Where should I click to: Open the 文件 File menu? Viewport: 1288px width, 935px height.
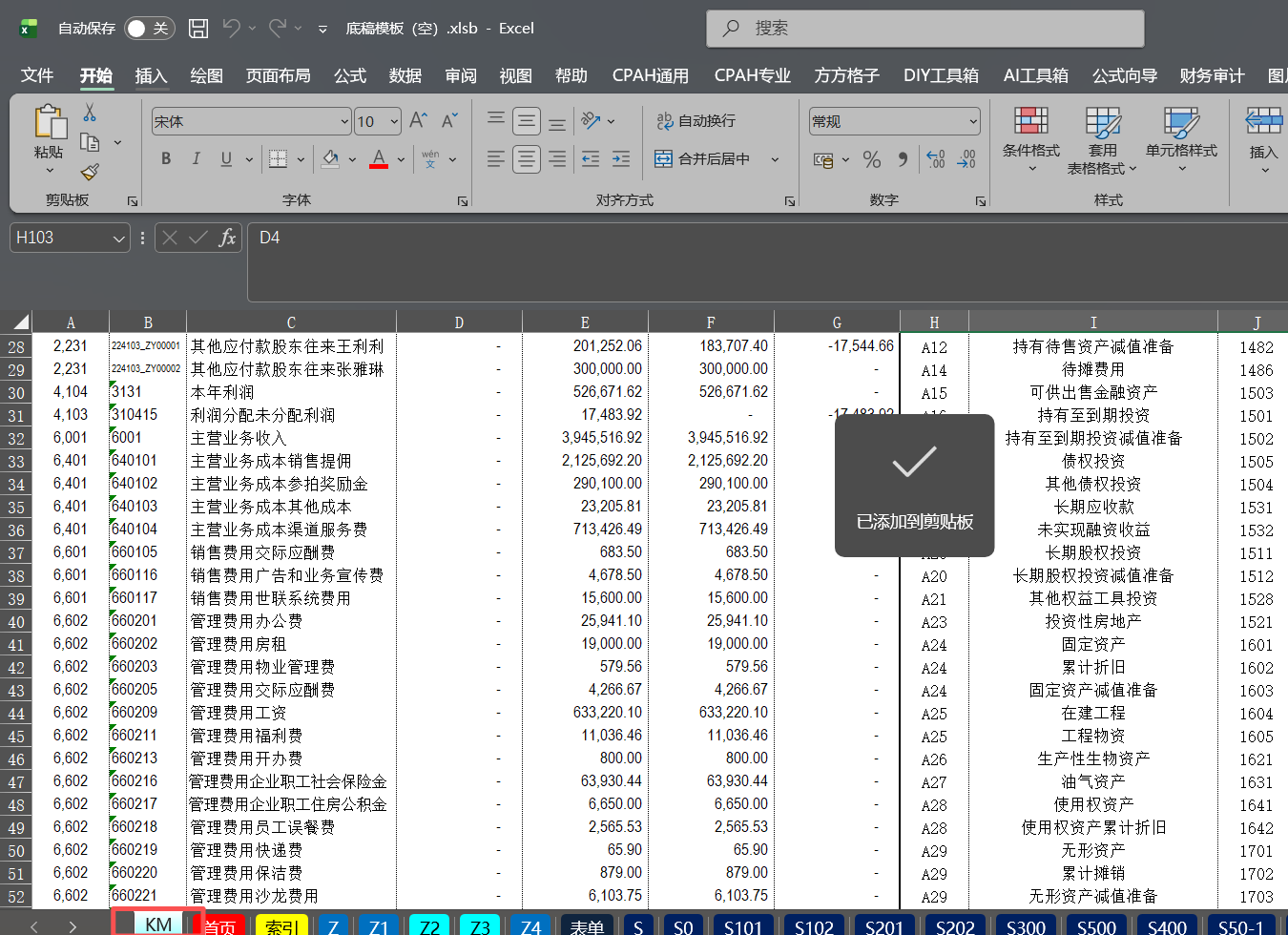[x=37, y=75]
